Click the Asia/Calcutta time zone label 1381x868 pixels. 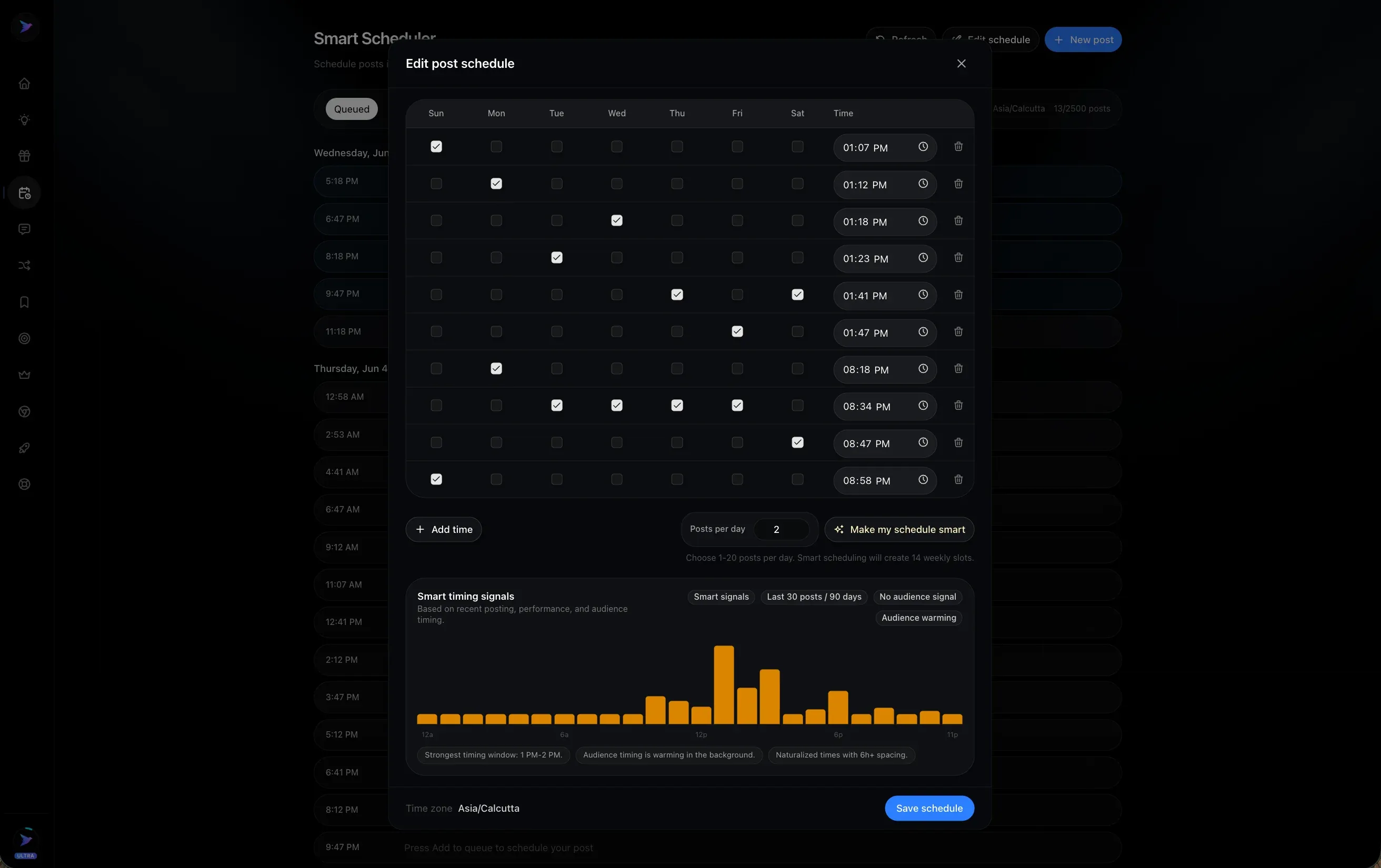click(x=488, y=809)
